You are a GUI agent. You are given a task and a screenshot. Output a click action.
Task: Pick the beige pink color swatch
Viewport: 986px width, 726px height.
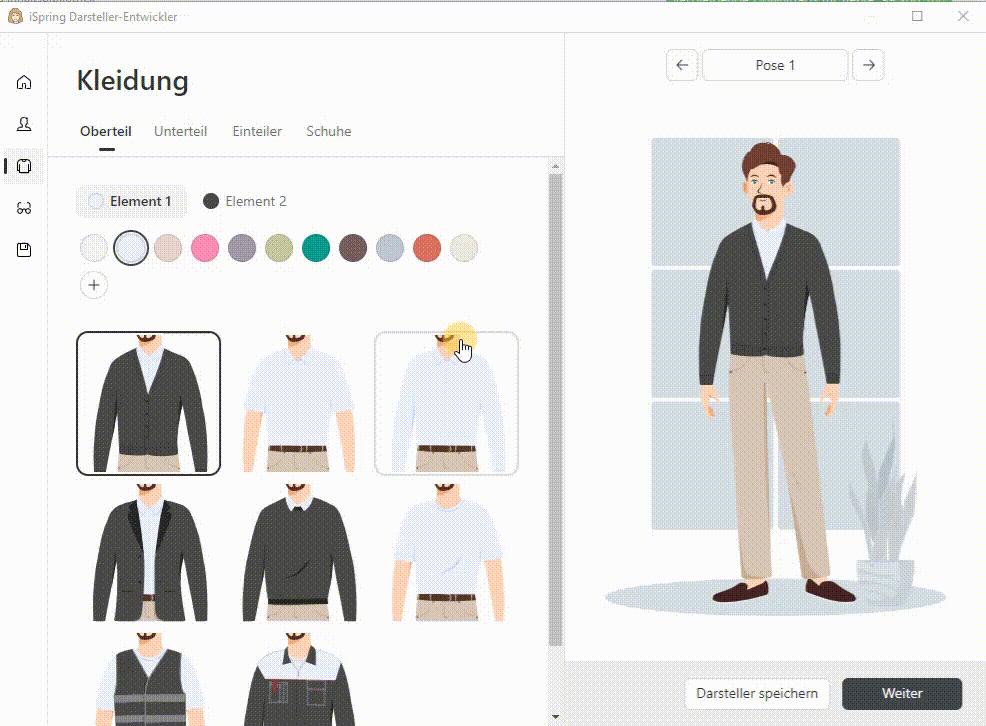click(x=168, y=248)
